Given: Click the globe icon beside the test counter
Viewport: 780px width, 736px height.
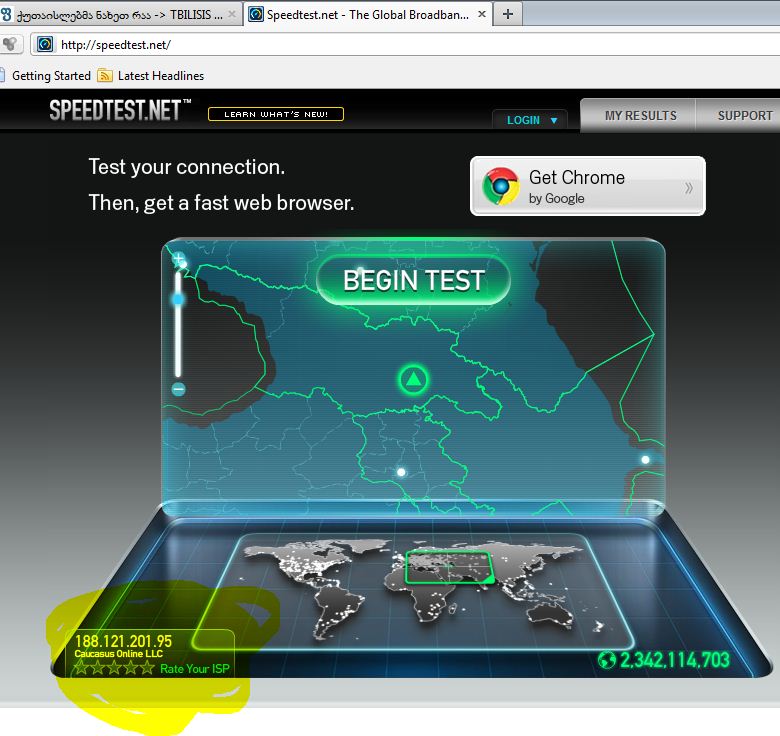Looking at the screenshot, I should tap(606, 660).
